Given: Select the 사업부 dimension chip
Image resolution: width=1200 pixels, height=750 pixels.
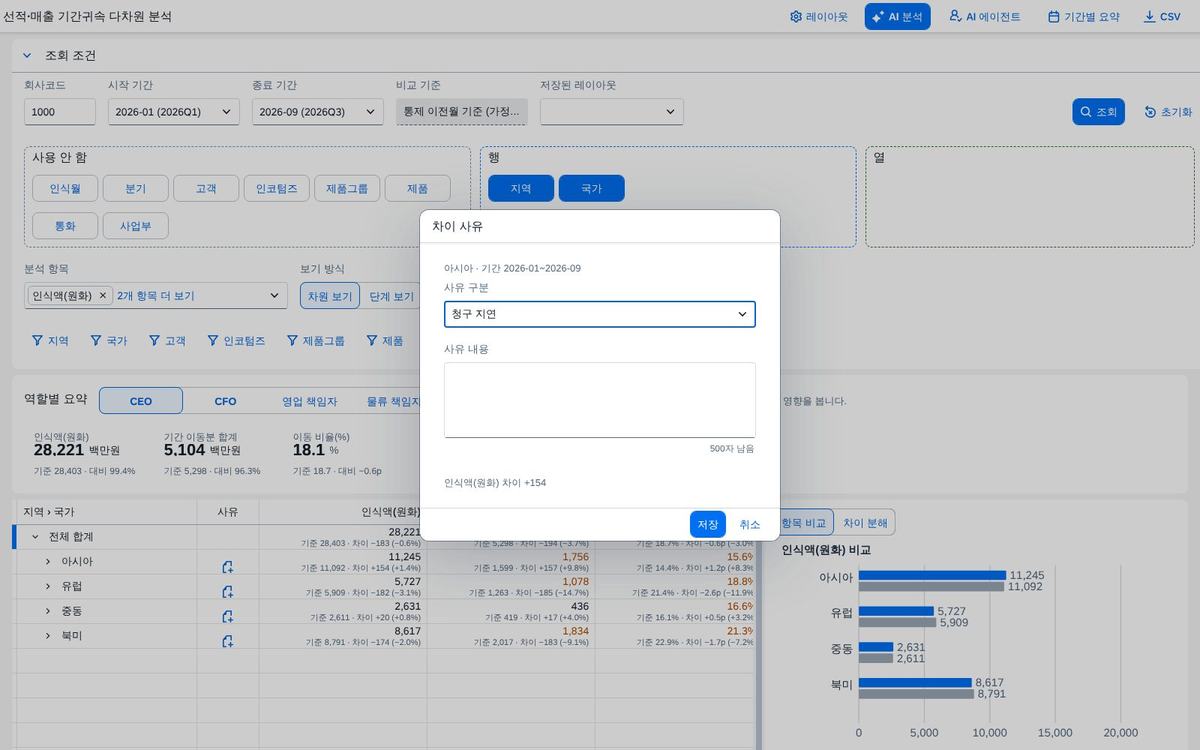Looking at the screenshot, I should pos(136,225).
